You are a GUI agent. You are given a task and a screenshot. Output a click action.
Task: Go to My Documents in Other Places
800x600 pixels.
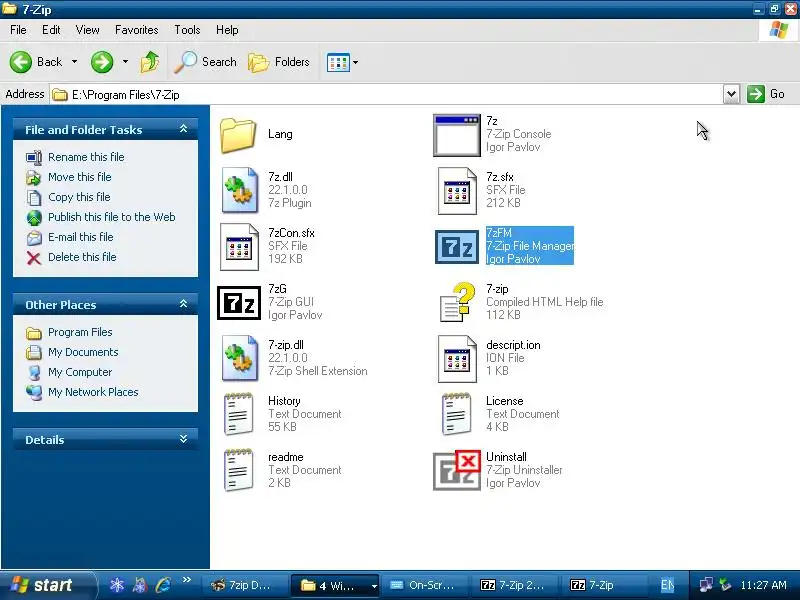point(83,352)
